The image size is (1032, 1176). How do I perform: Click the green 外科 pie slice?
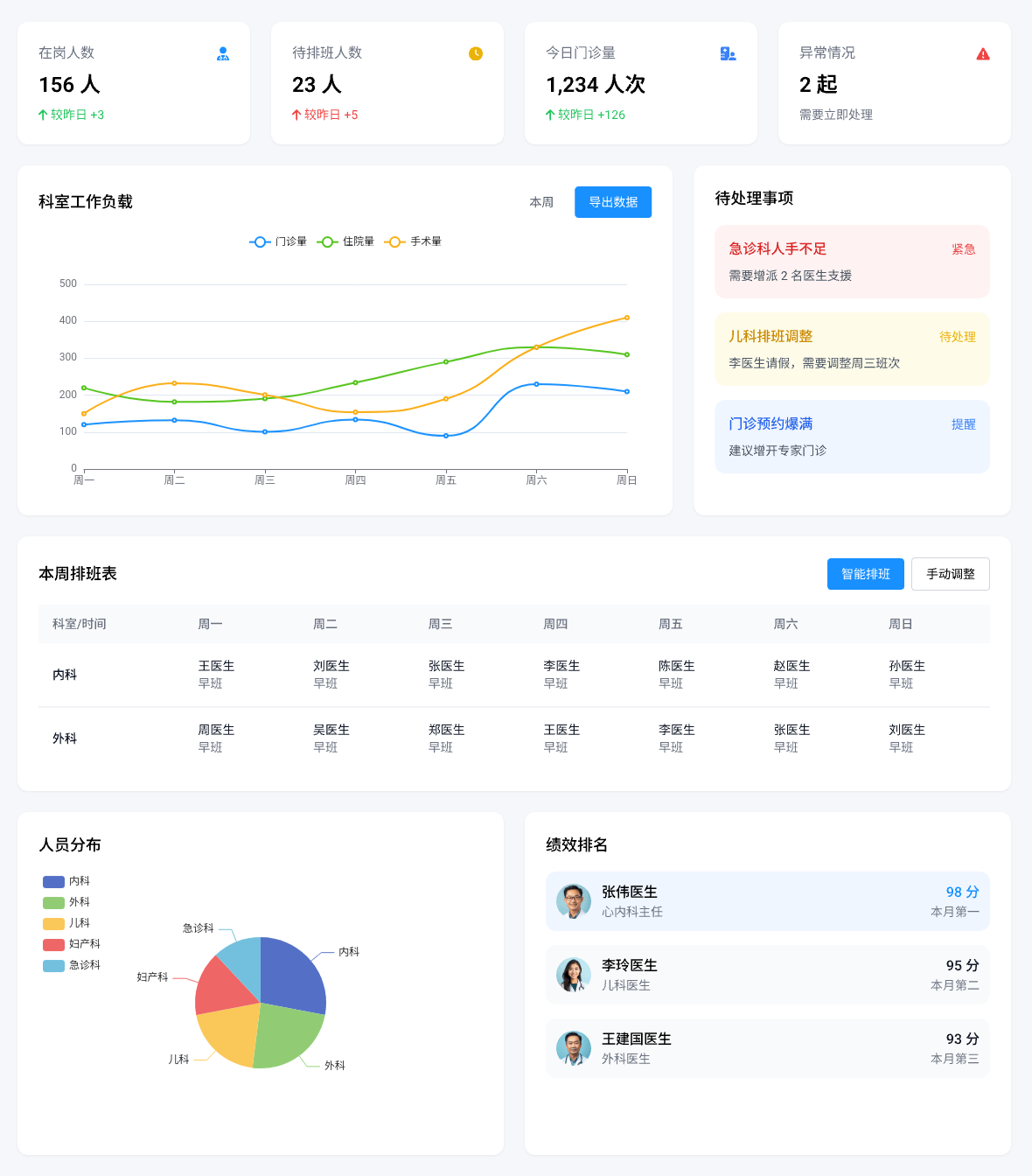pyautogui.click(x=287, y=1034)
